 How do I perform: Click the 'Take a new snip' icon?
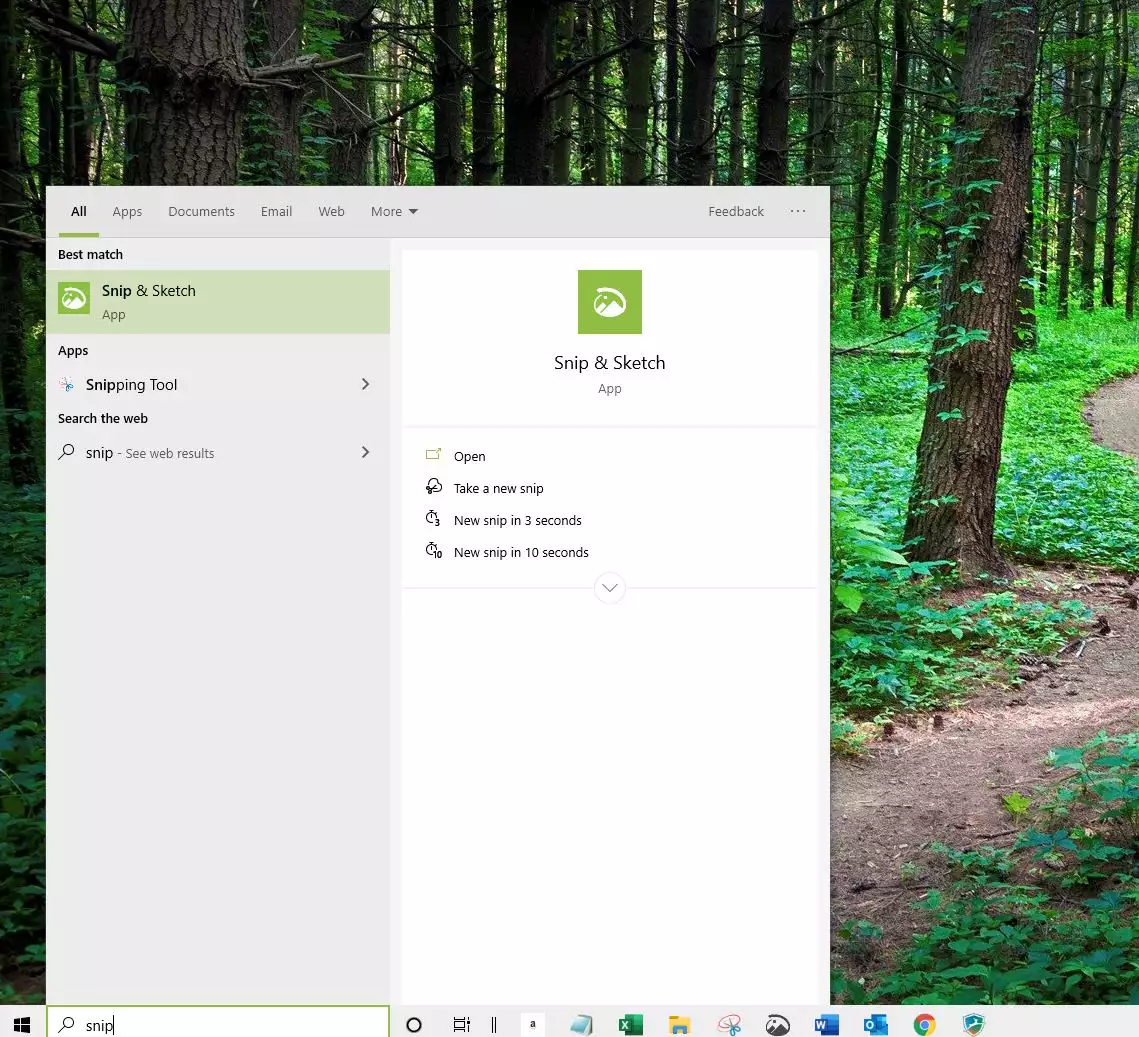click(x=434, y=487)
